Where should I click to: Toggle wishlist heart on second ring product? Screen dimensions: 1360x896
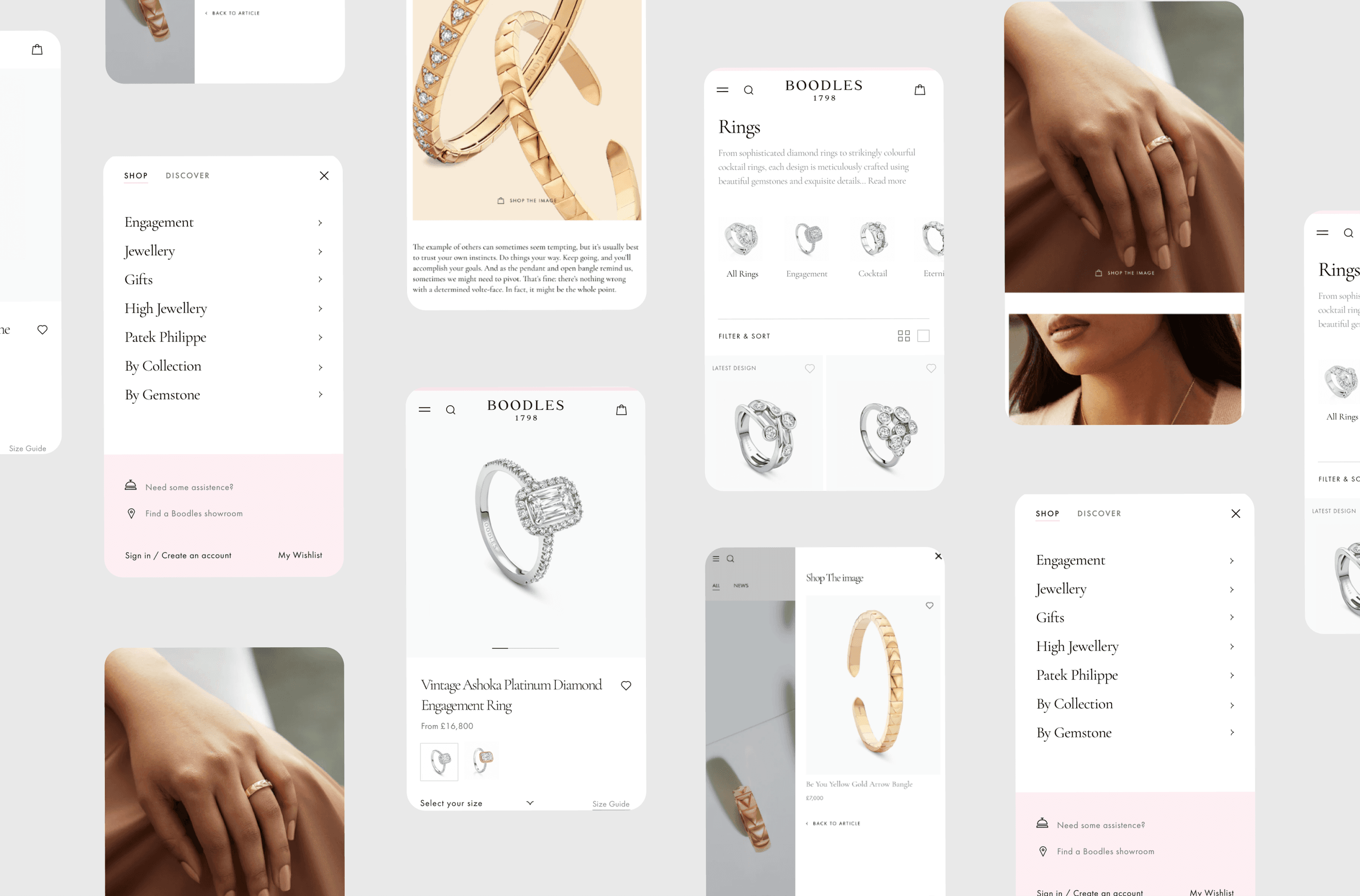[x=931, y=369]
